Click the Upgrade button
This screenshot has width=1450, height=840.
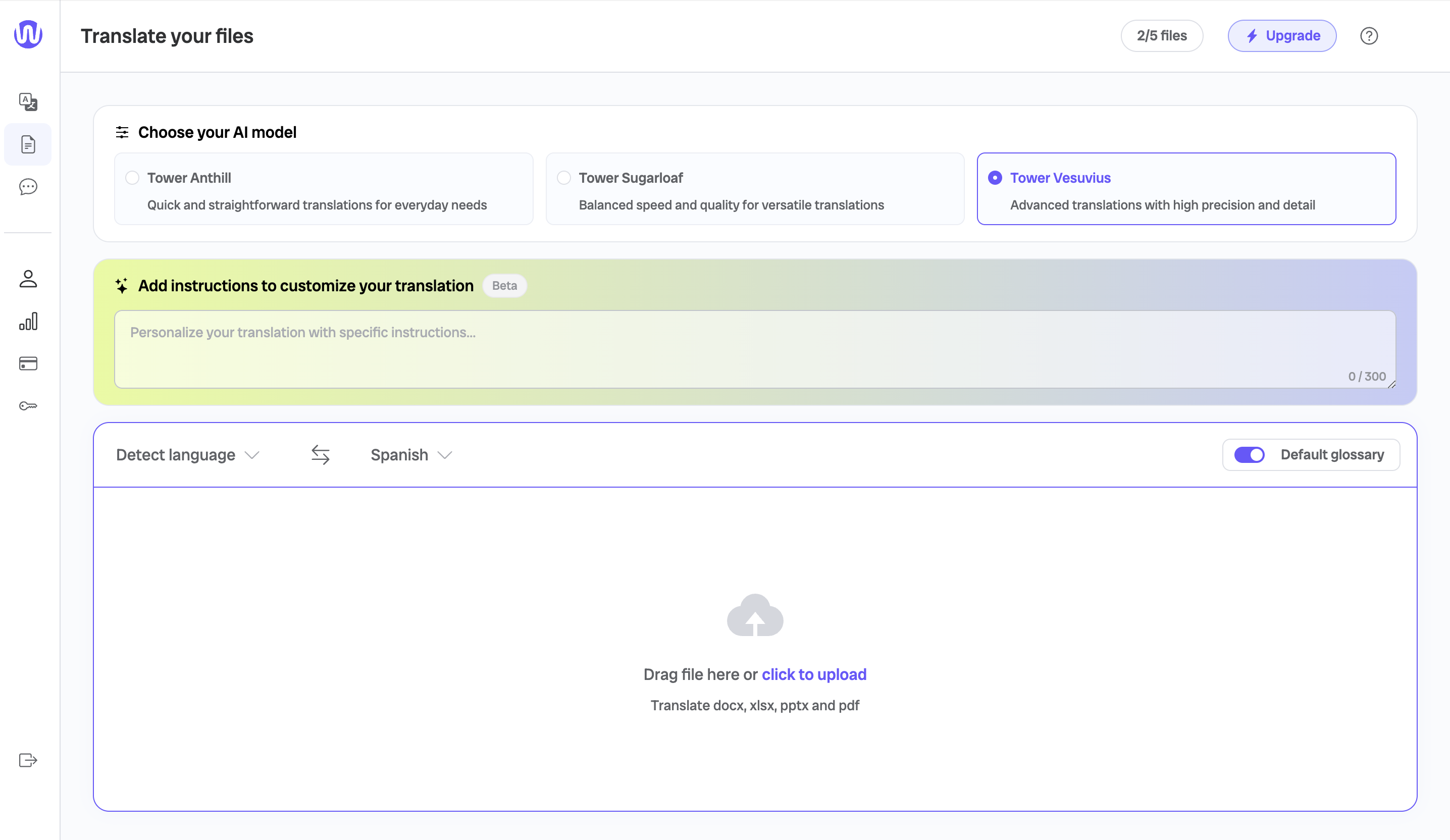(1282, 36)
